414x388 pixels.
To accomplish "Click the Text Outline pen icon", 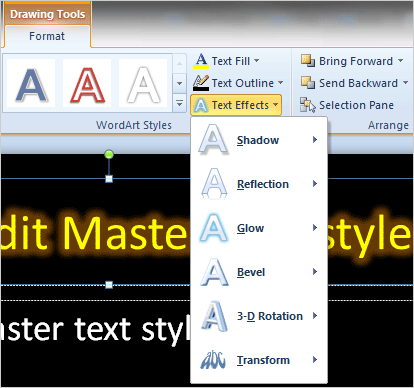I will point(201,83).
